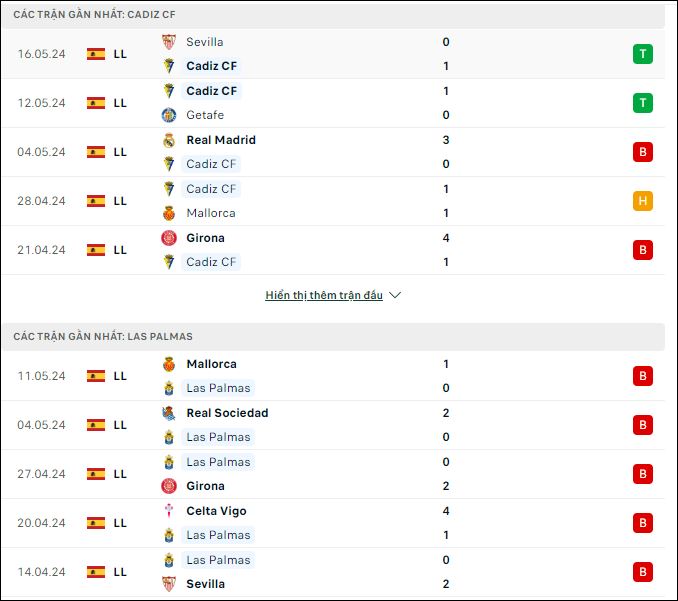Click the Girona crest in the 21.04.24 match

pos(169,238)
